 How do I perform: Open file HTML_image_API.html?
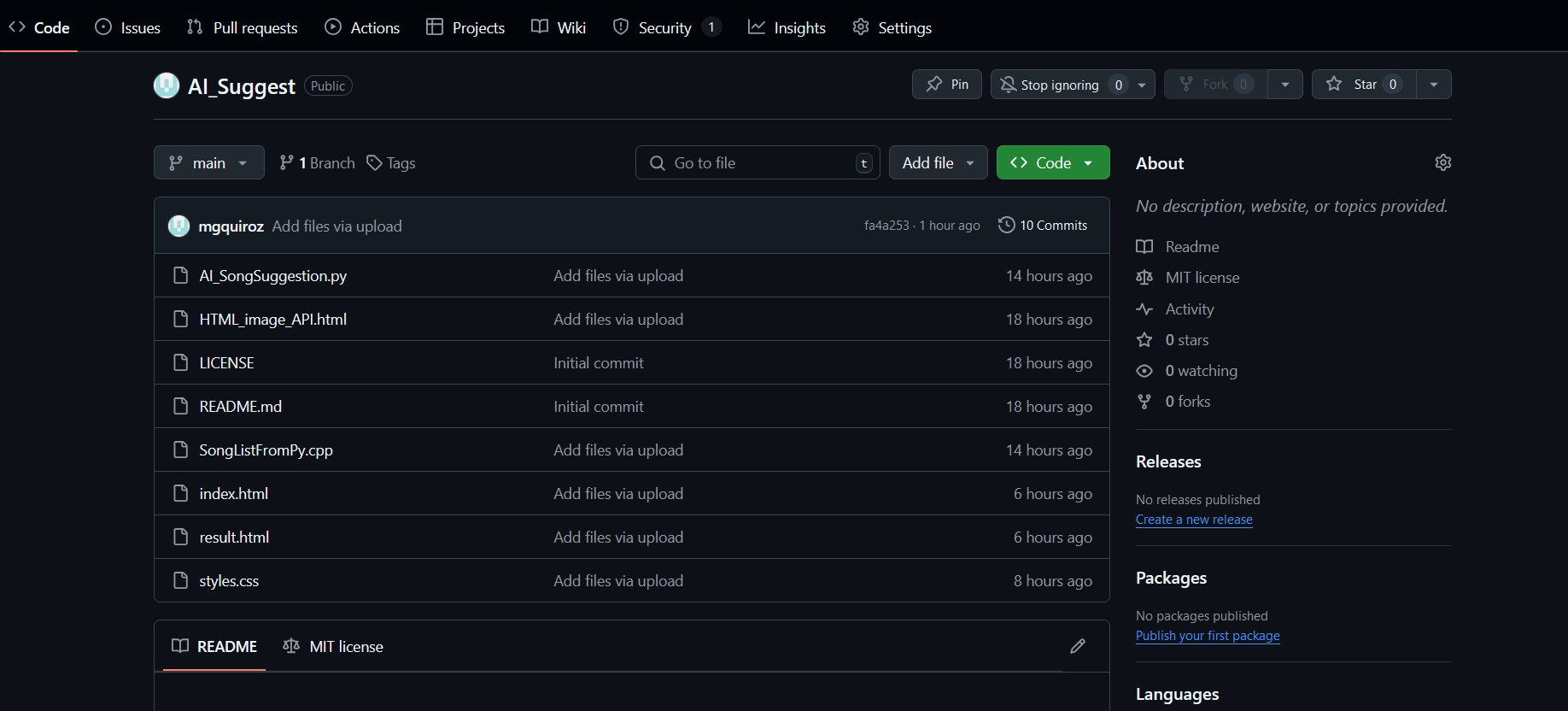tap(272, 320)
